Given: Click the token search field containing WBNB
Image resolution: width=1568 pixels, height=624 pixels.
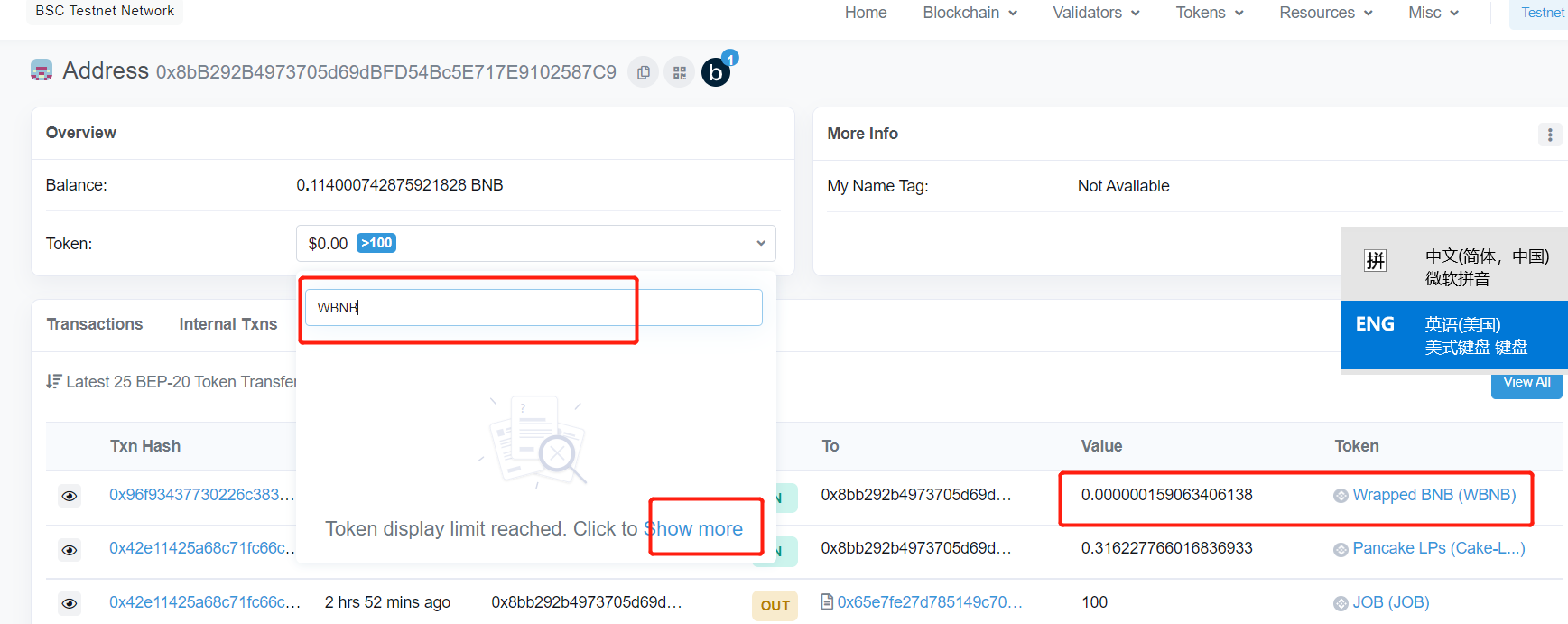Looking at the screenshot, I should 533,308.
